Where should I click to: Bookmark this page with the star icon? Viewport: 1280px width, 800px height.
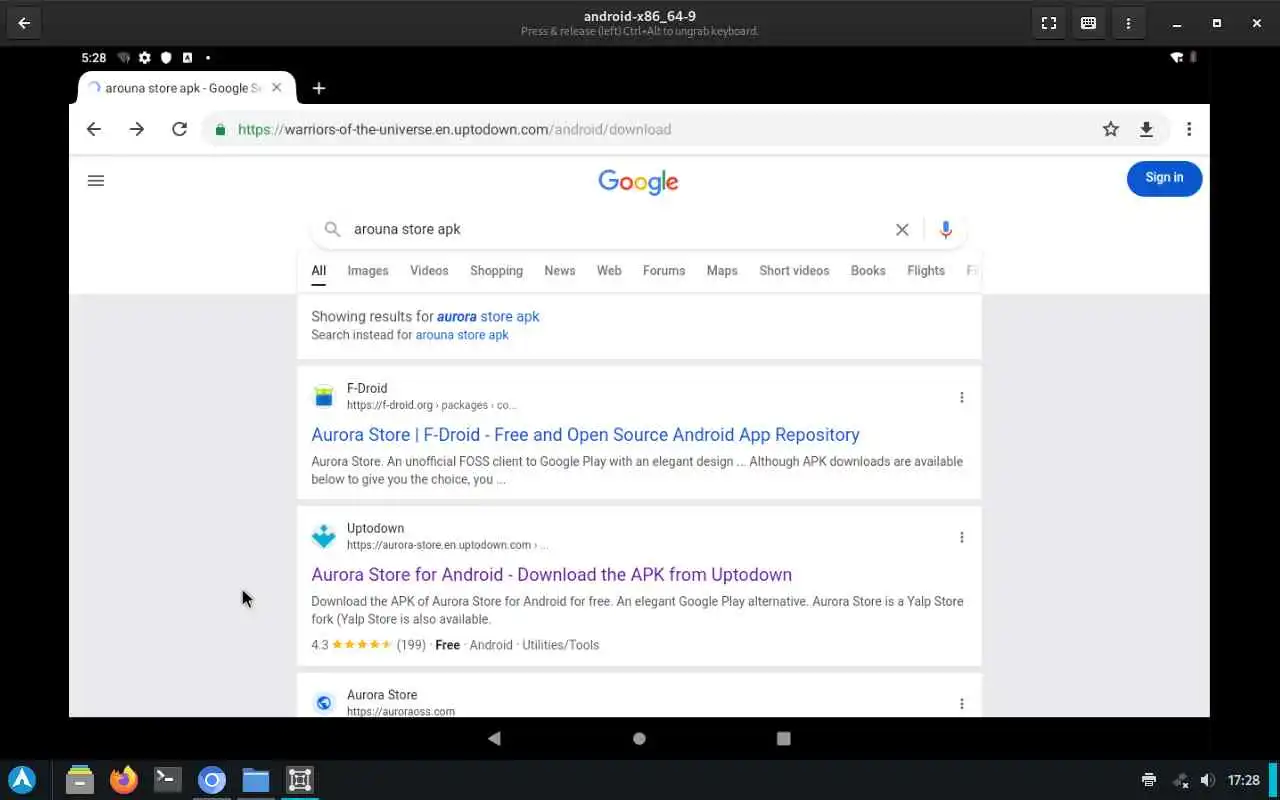1111,129
